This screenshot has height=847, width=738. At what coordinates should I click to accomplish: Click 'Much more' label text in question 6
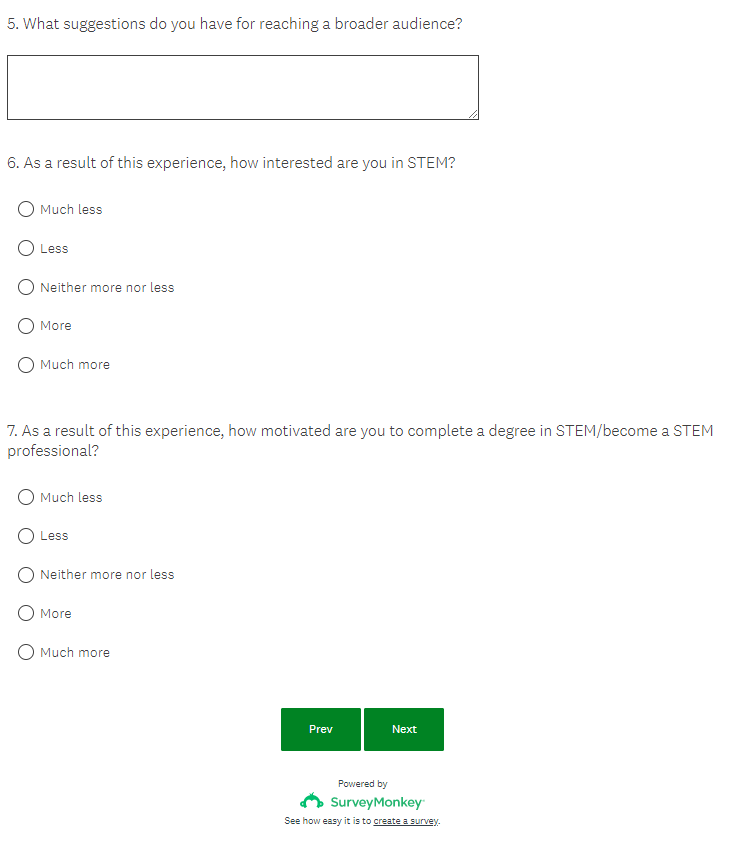pyautogui.click(x=75, y=365)
